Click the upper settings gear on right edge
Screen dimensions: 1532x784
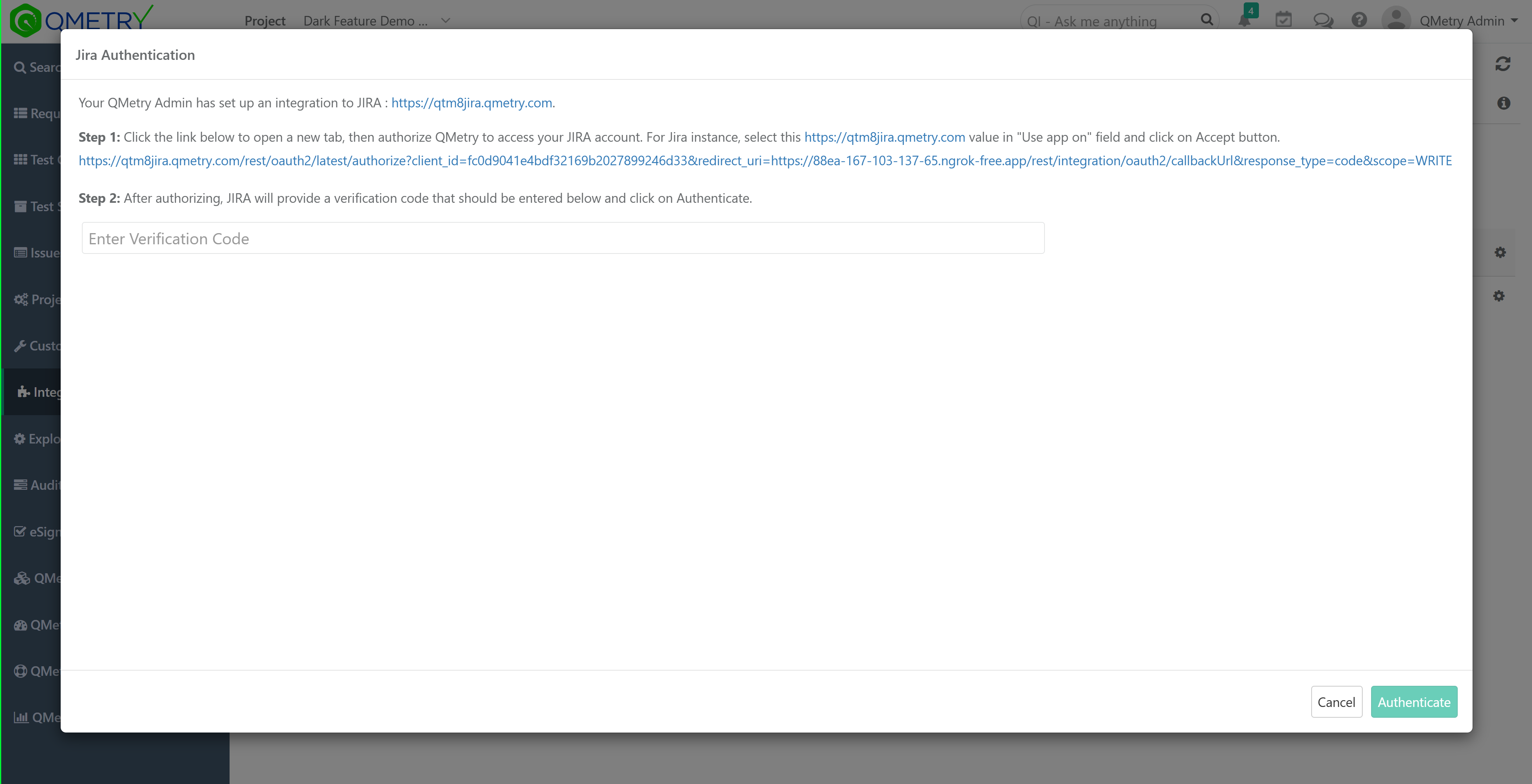coord(1500,253)
